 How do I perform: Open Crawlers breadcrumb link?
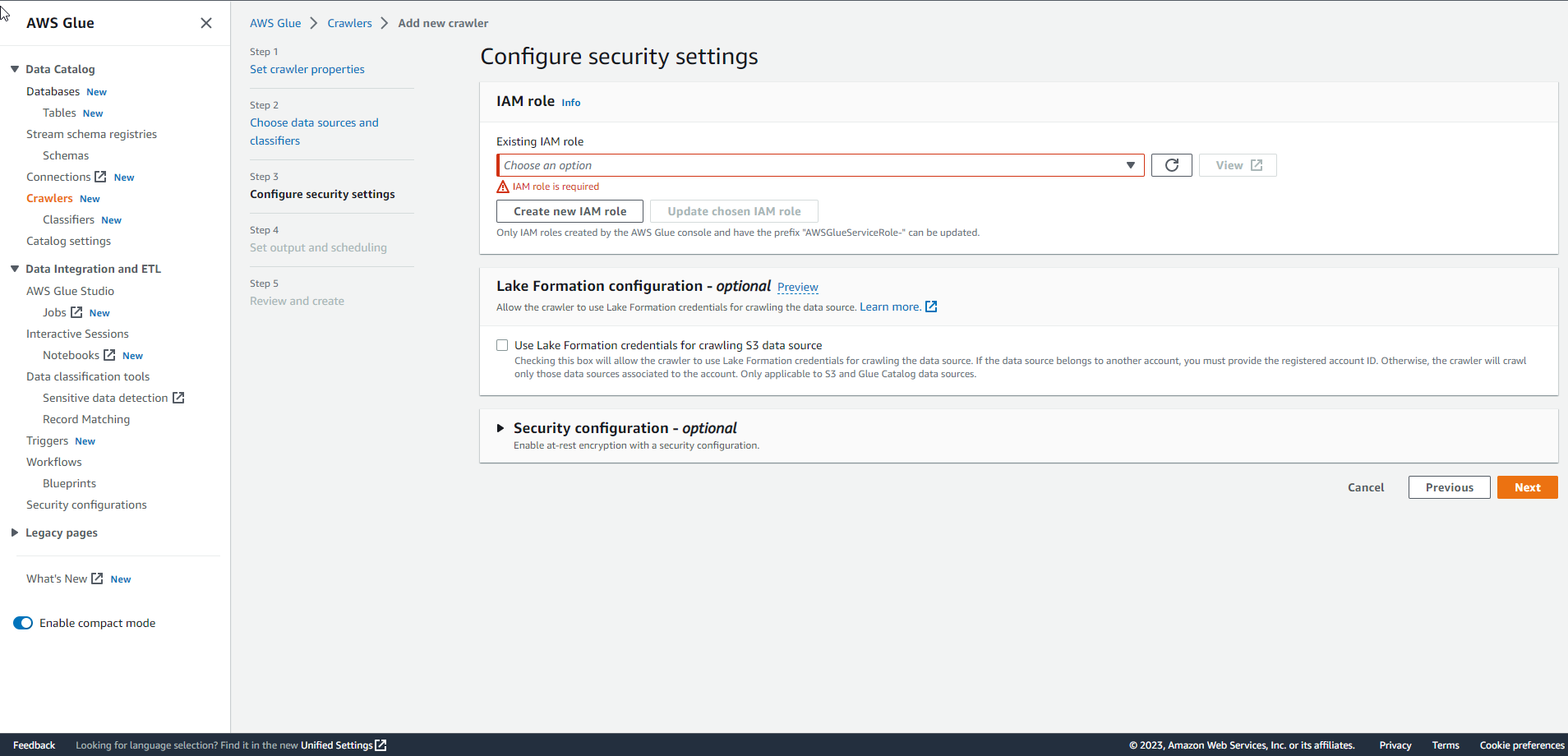(349, 23)
